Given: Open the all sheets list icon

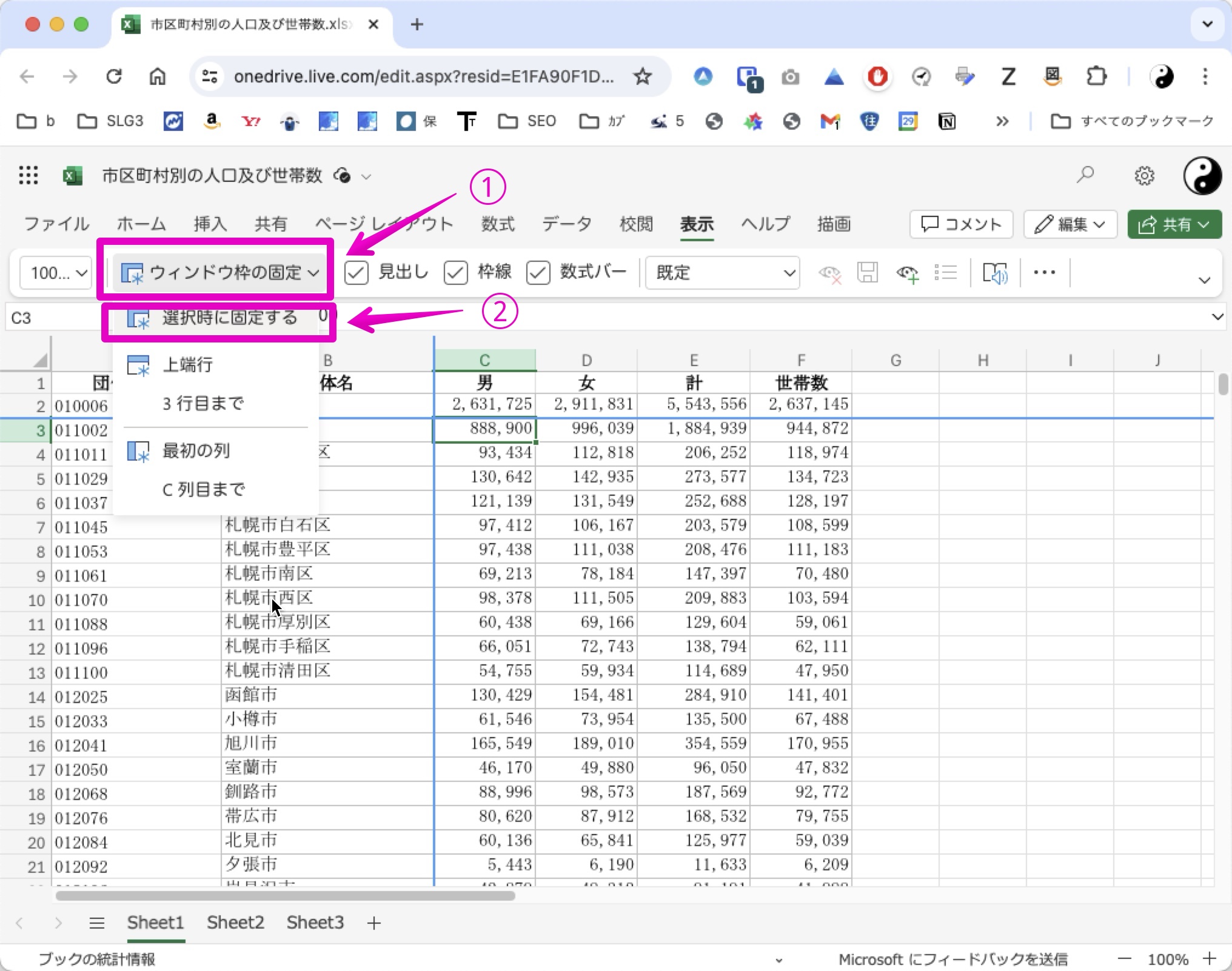Looking at the screenshot, I should click(97, 923).
